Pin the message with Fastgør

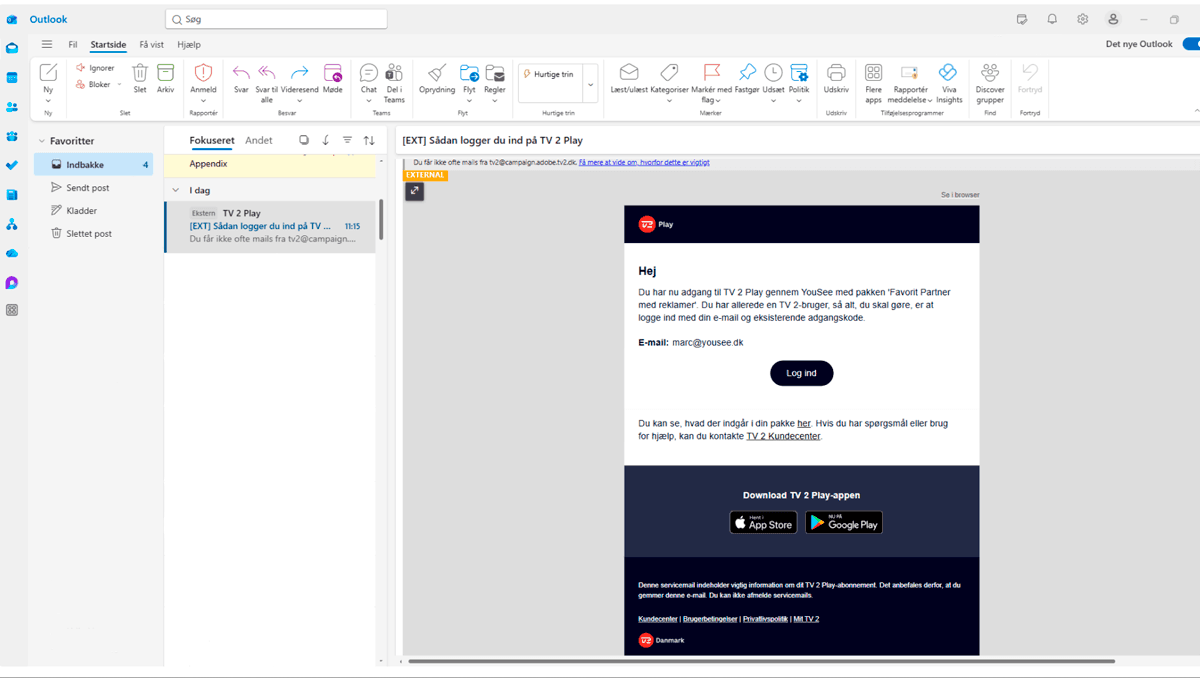747,74
